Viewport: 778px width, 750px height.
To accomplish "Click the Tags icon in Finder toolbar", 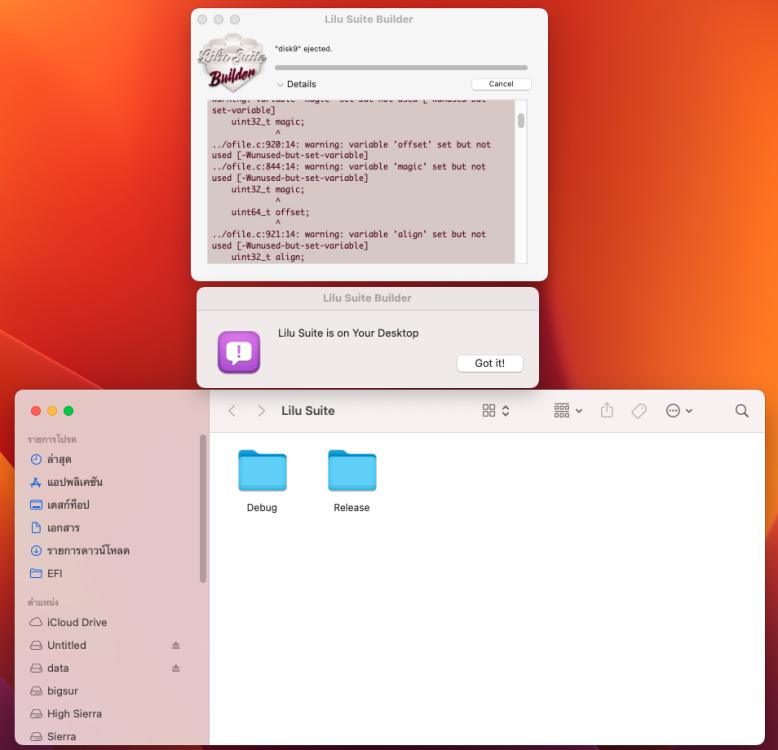I will (639, 411).
